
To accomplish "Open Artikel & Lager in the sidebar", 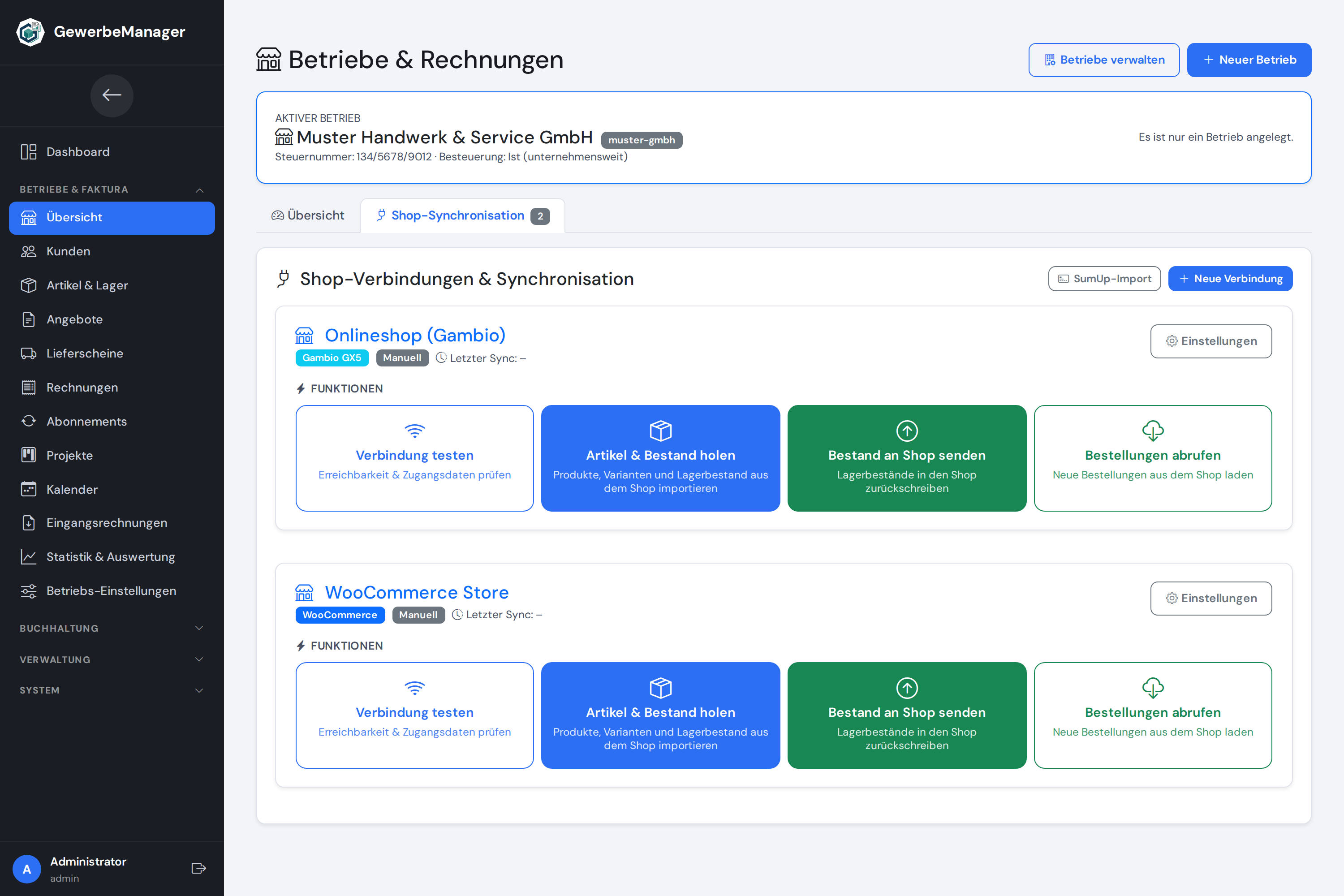I will tap(112, 286).
